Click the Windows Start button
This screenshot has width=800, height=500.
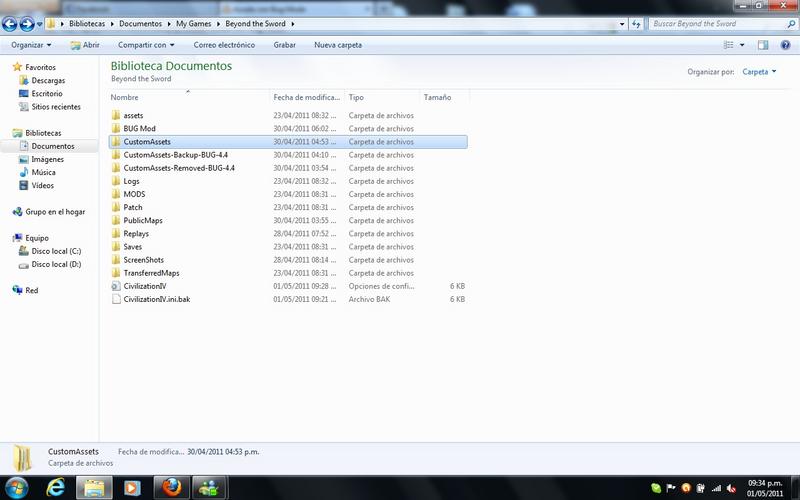[15, 488]
